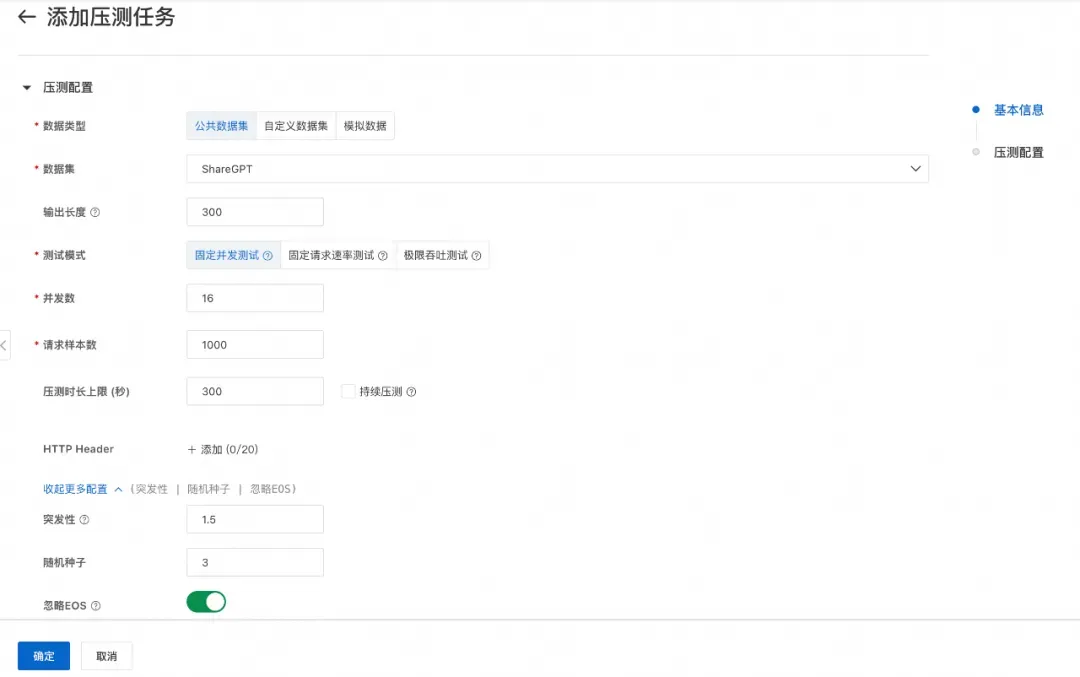Click the 确定 button to confirm
Screen dimensions: 1080x677
click(x=43, y=655)
